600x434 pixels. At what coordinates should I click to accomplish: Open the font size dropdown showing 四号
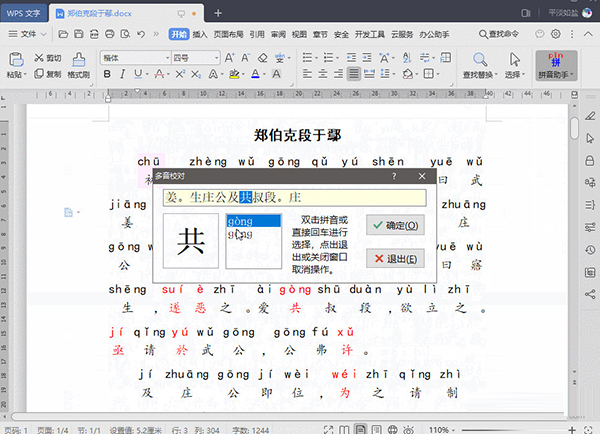point(194,58)
